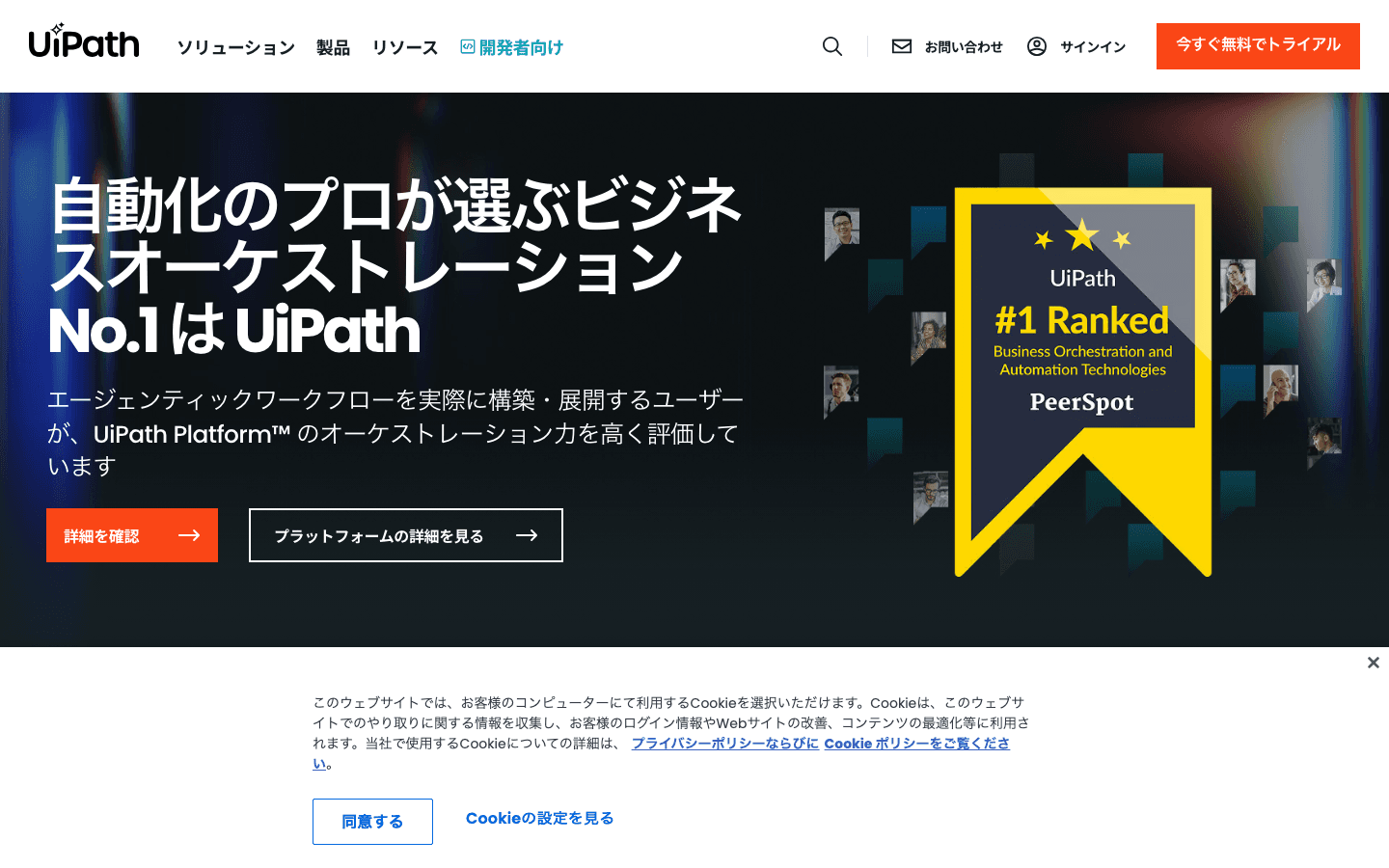Viewport: 1389px width, 868px height.
Task: Click the #1 Ranked PeerSpot badge
Action: [1083, 382]
